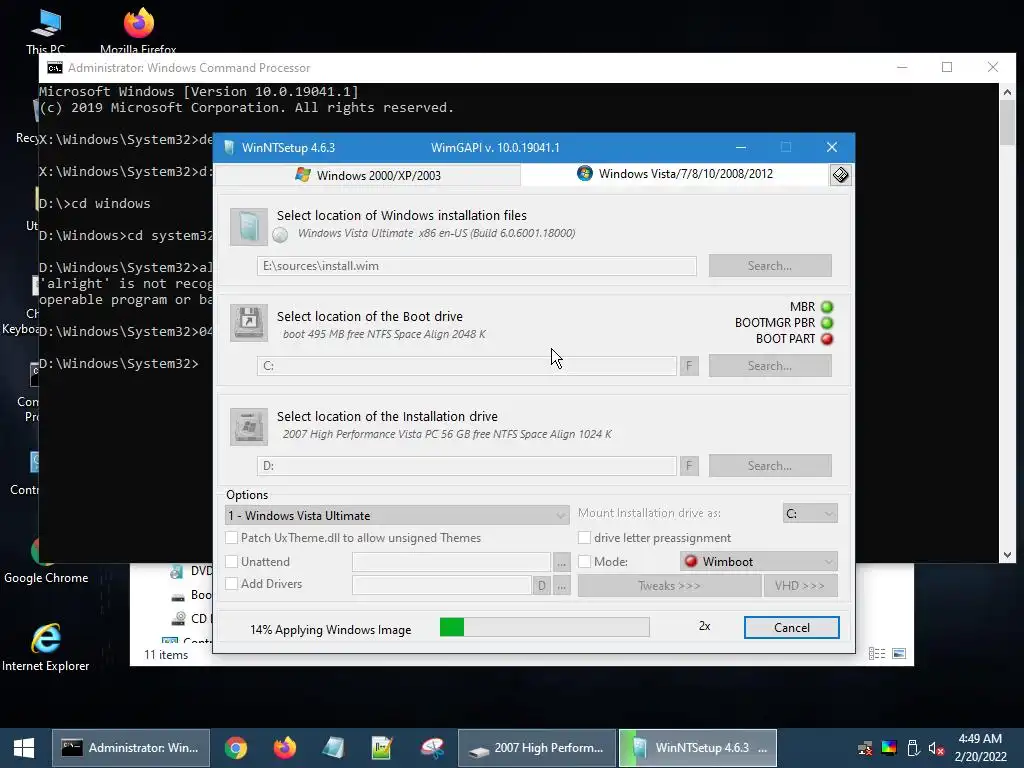Click the Unattend browse ellipsis button
Image resolution: width=1024 pixels, height=768 pixels.
[562, 562]
